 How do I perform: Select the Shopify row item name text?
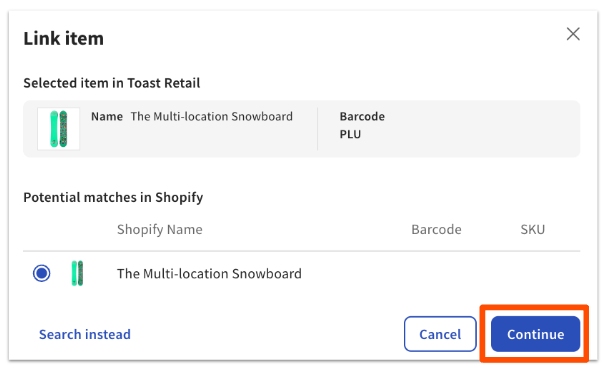[x=209, y=274]
